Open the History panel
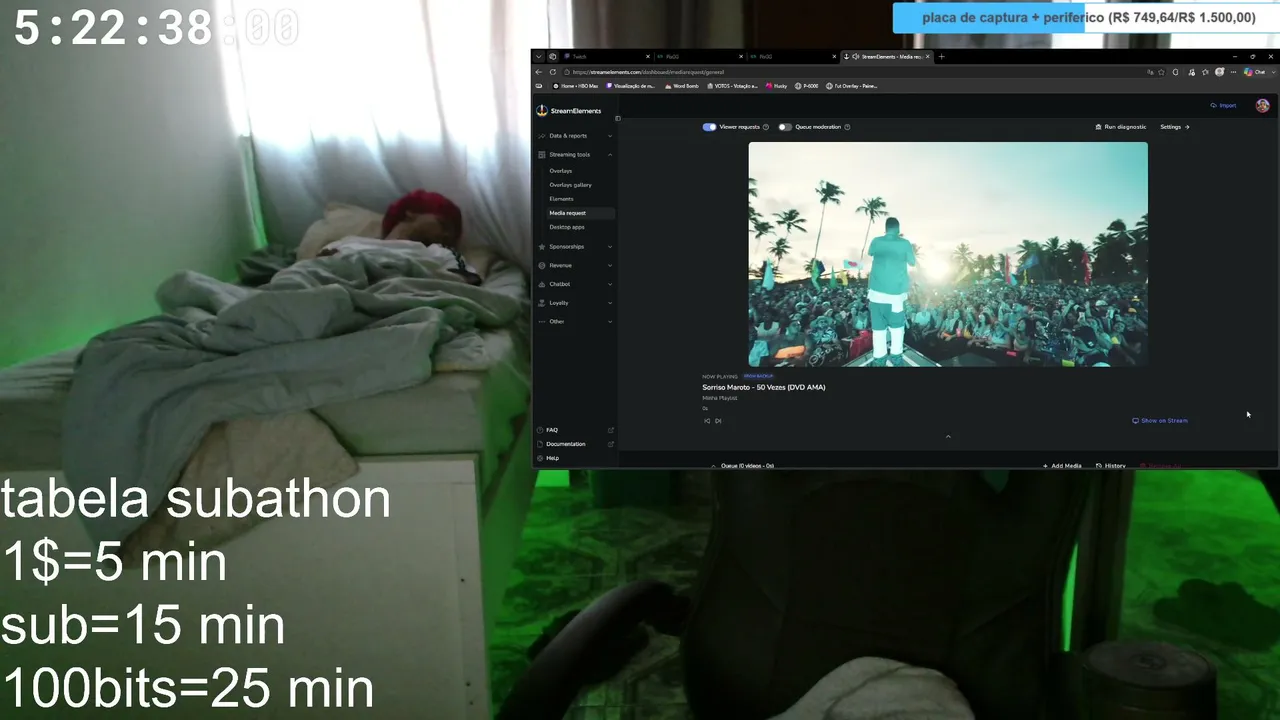The height and width of the screenshot is (720, 1280). coord(1111,466)
